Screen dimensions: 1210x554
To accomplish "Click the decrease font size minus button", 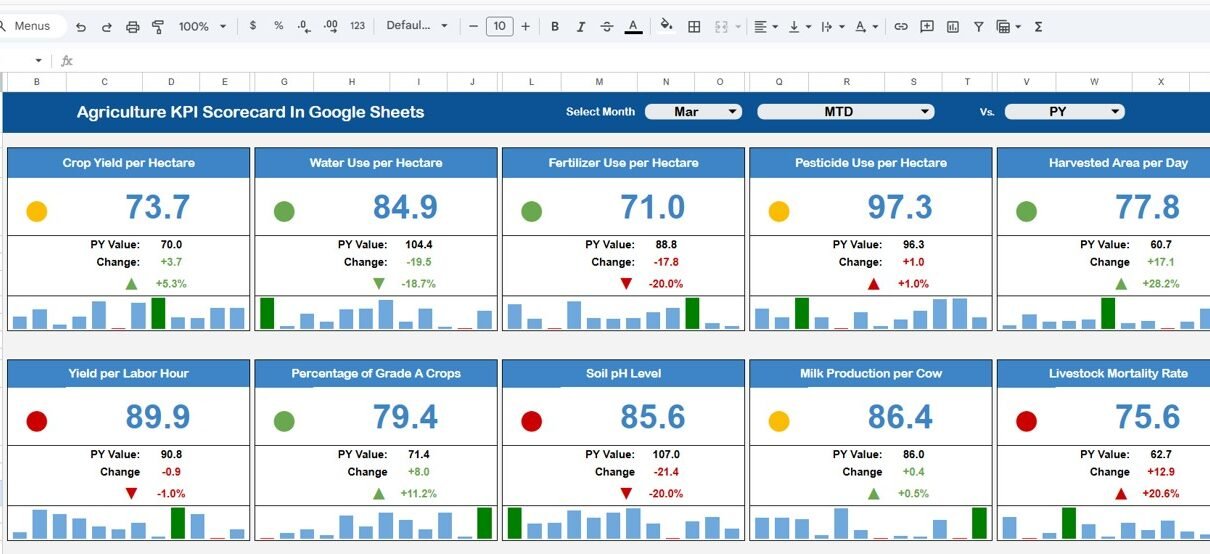I will click(474, 27).
